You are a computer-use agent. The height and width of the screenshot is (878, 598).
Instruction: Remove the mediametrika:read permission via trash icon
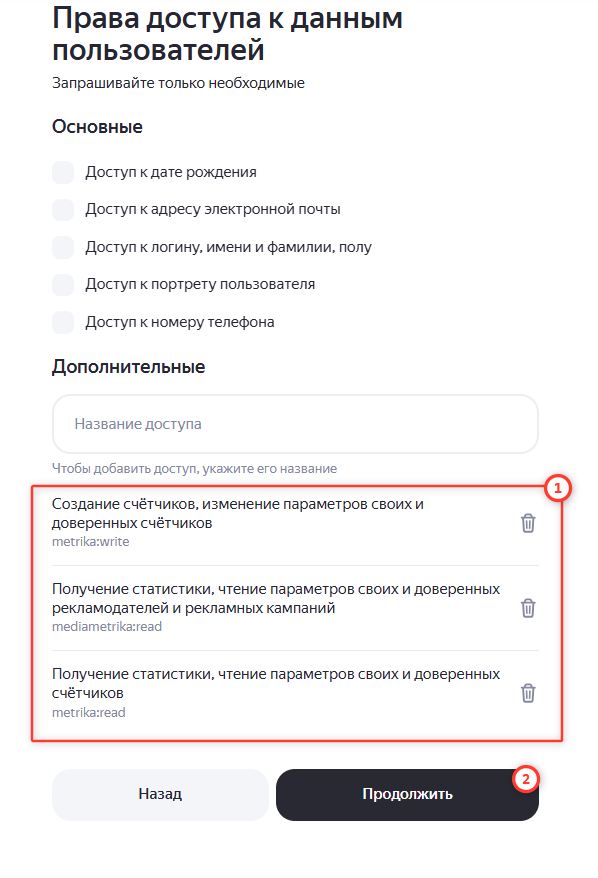pyautogui.click(x=527, y=607)
